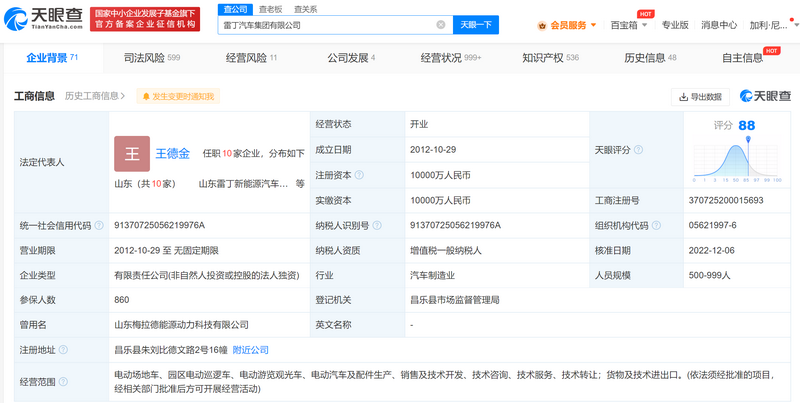Open the 司法风险 tab
This screenshot has width=800, height=403.
(x=152, y=58)
